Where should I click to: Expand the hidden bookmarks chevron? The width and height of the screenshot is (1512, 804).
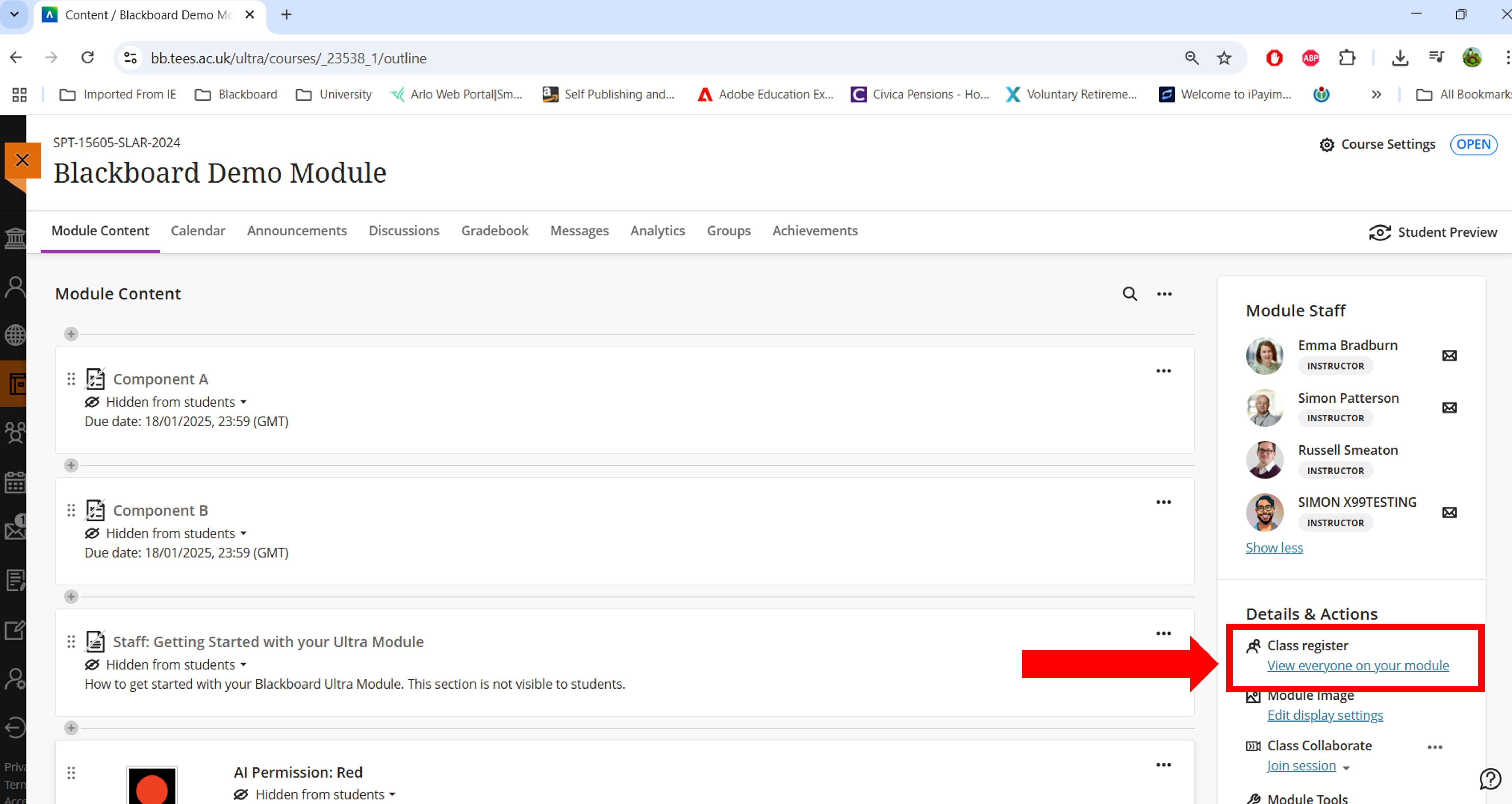point(1376,95)
